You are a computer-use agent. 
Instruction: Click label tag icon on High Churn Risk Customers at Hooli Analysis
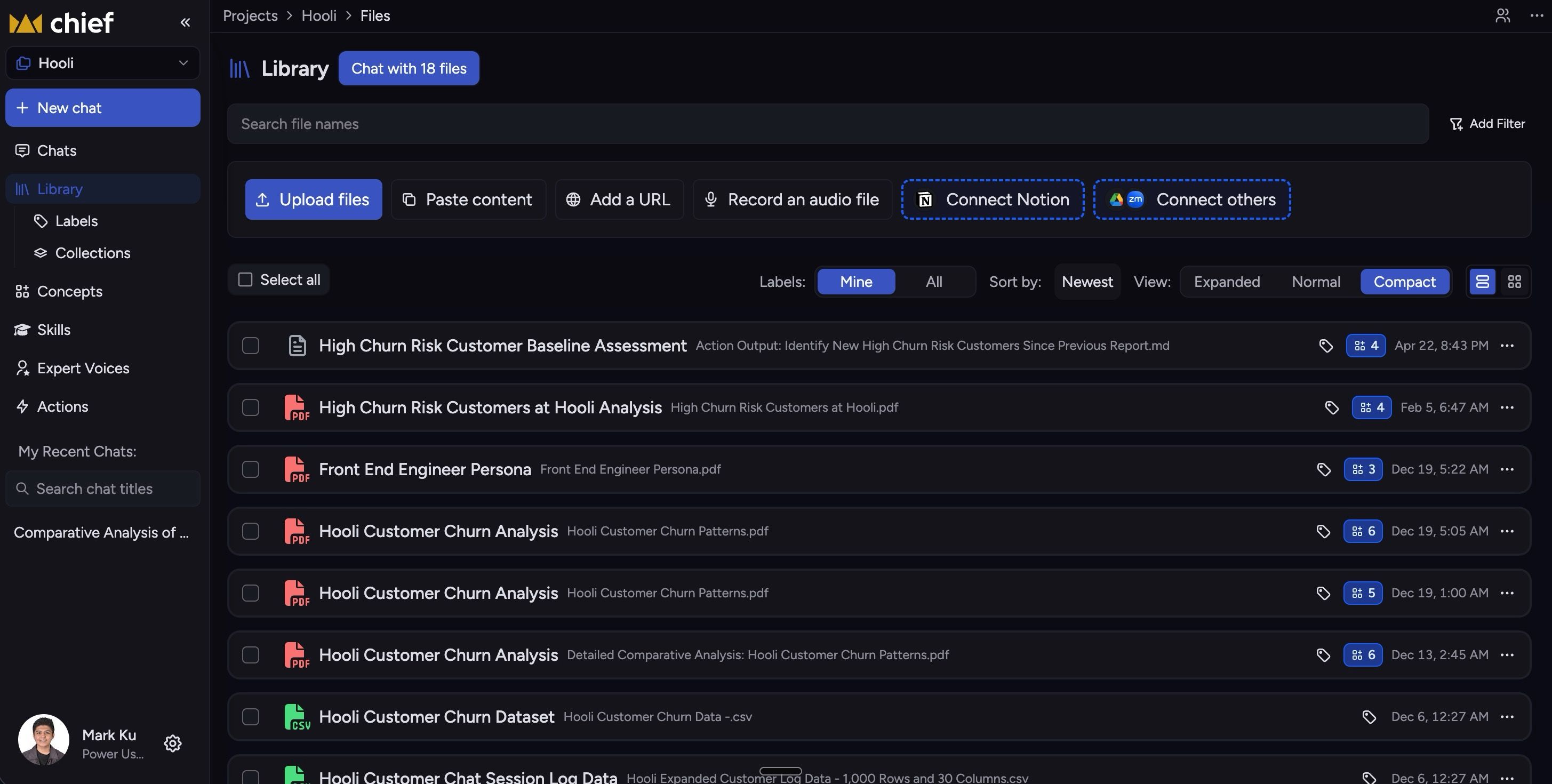(x=1332, y=408)
